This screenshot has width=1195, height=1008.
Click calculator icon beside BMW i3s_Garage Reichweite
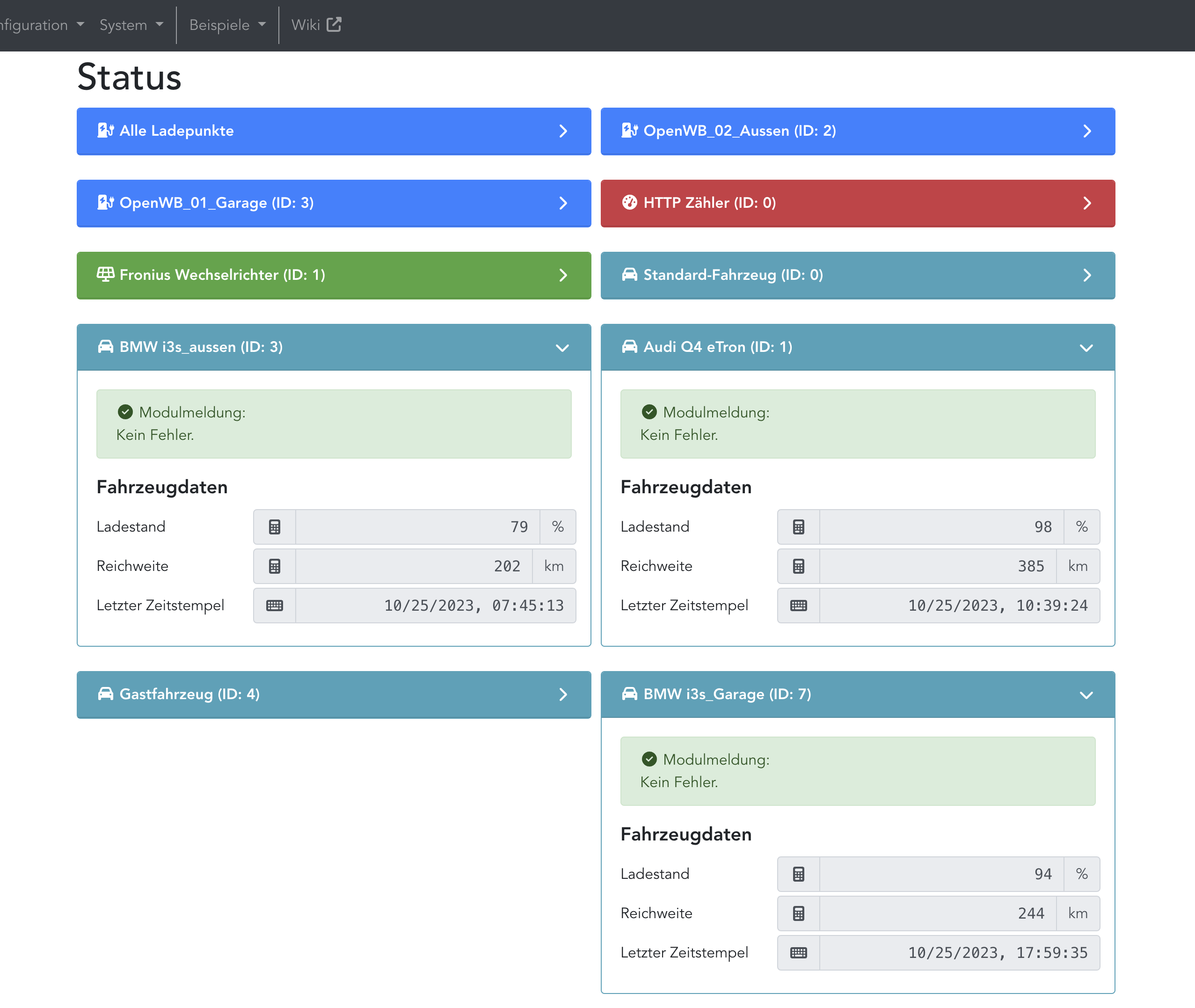coord(798,914)
